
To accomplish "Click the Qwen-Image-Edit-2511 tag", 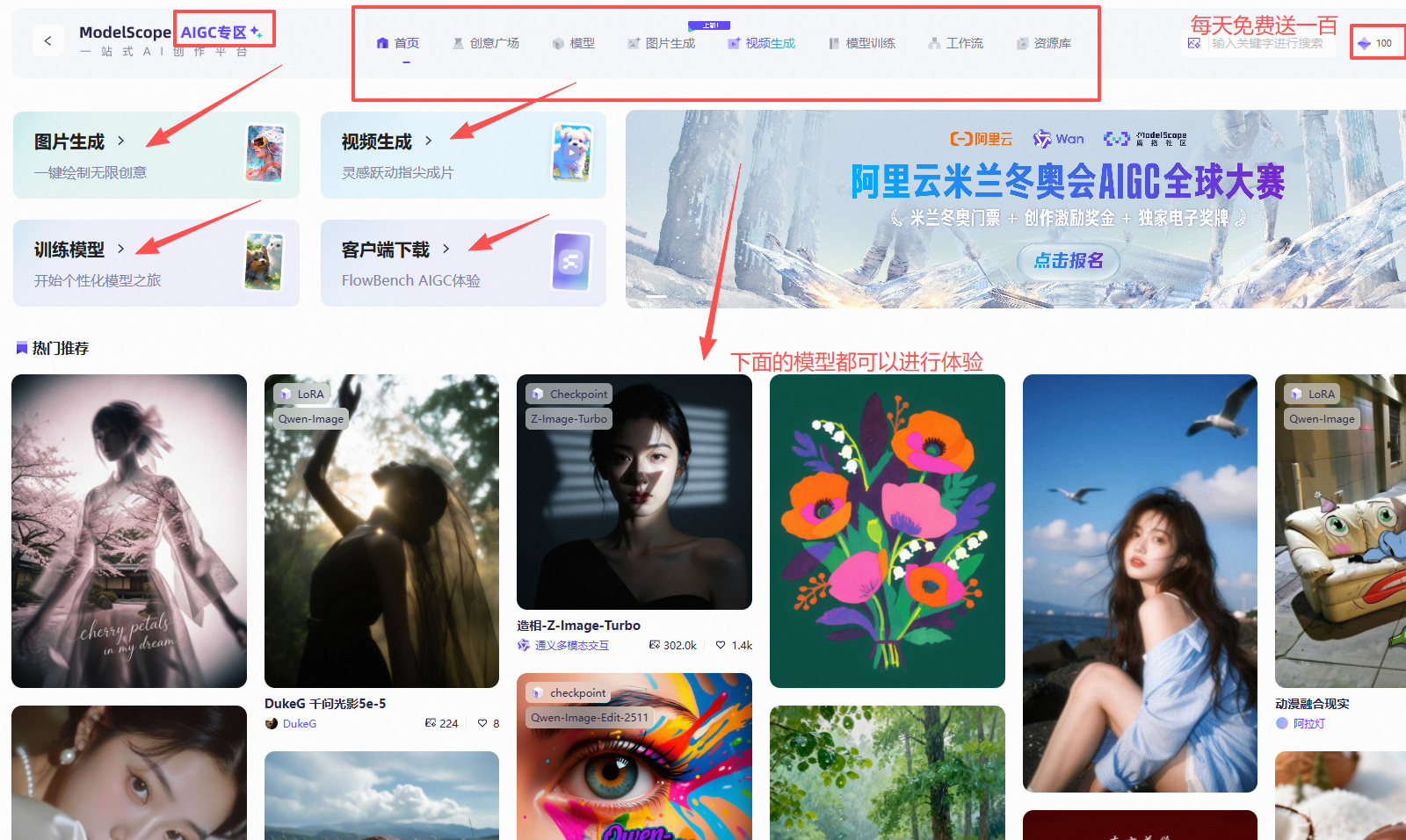I will point(590,718).
